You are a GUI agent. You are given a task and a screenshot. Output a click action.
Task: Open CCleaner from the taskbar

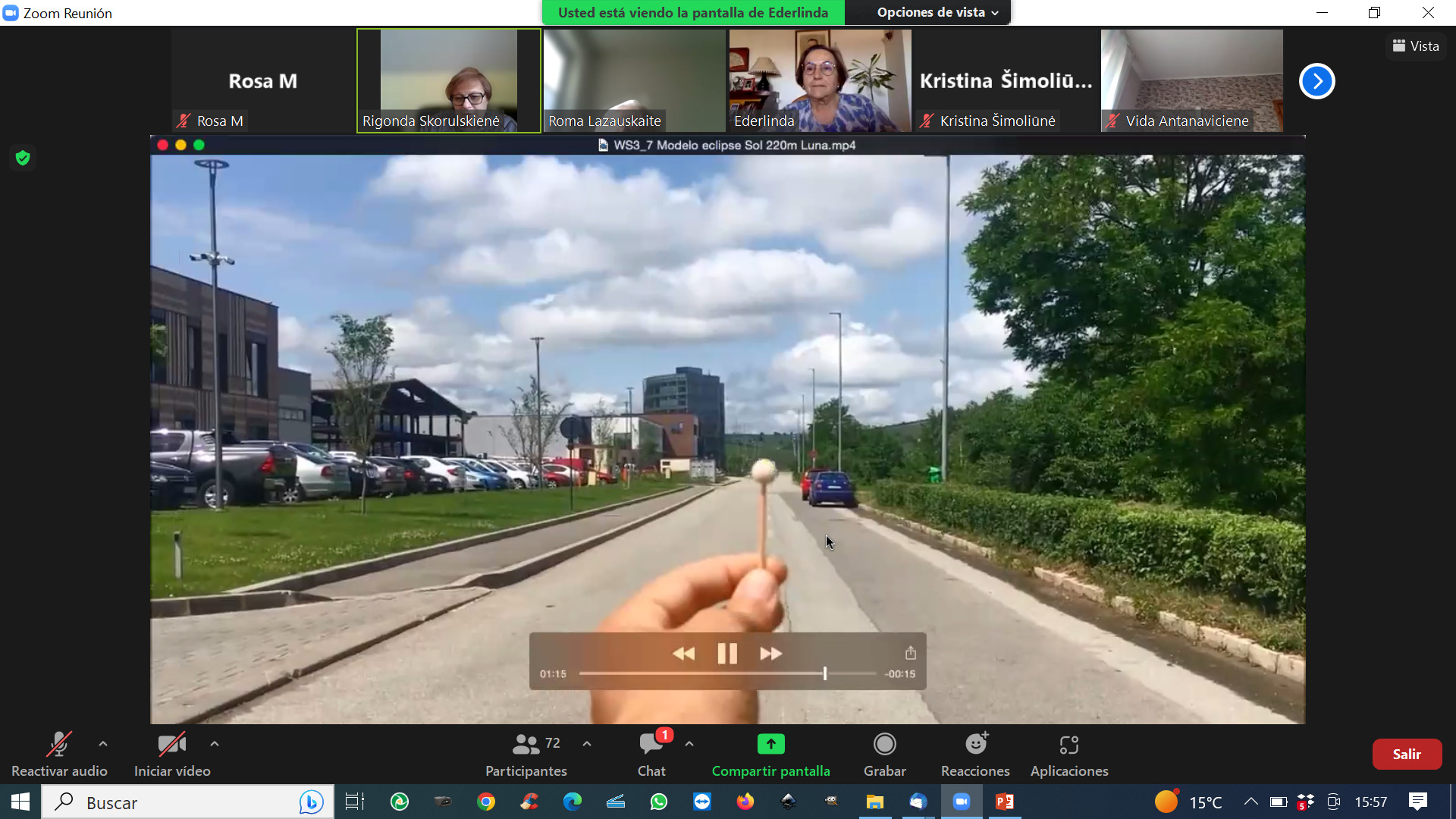529,802
